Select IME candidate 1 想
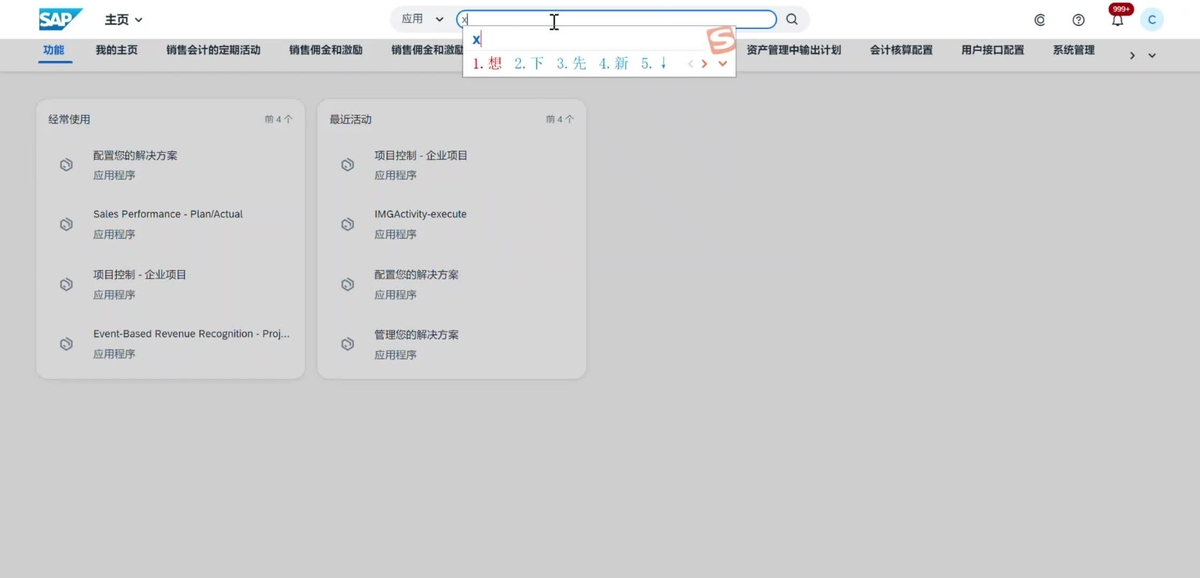 coord(488,64)
